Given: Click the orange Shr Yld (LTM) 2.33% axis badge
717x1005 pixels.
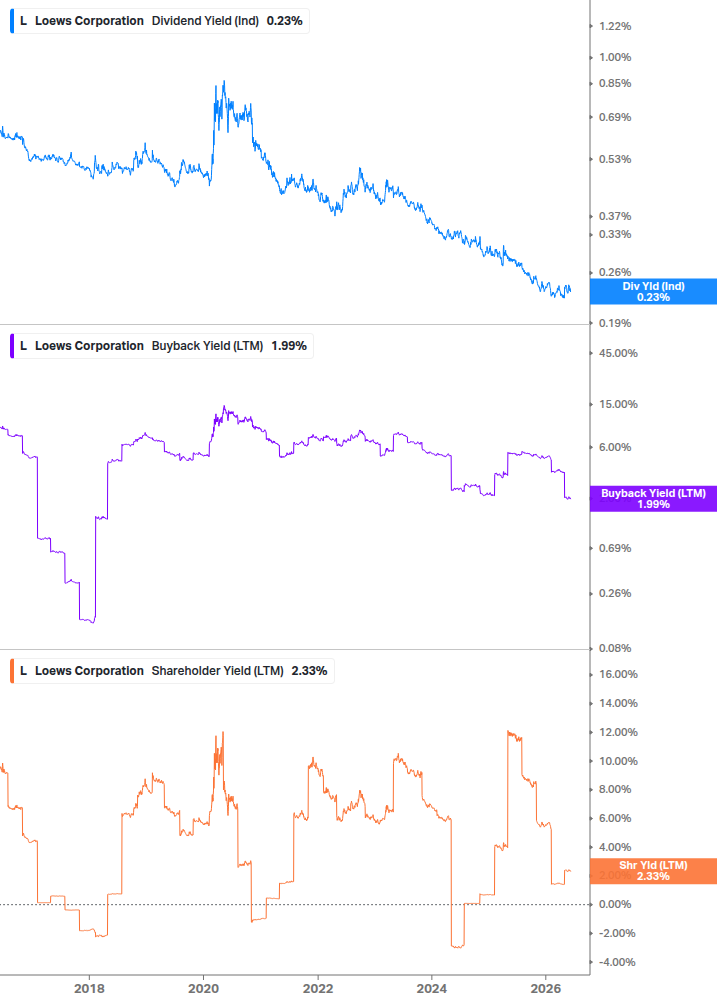Looking at the screenshot, I should 653,871.
